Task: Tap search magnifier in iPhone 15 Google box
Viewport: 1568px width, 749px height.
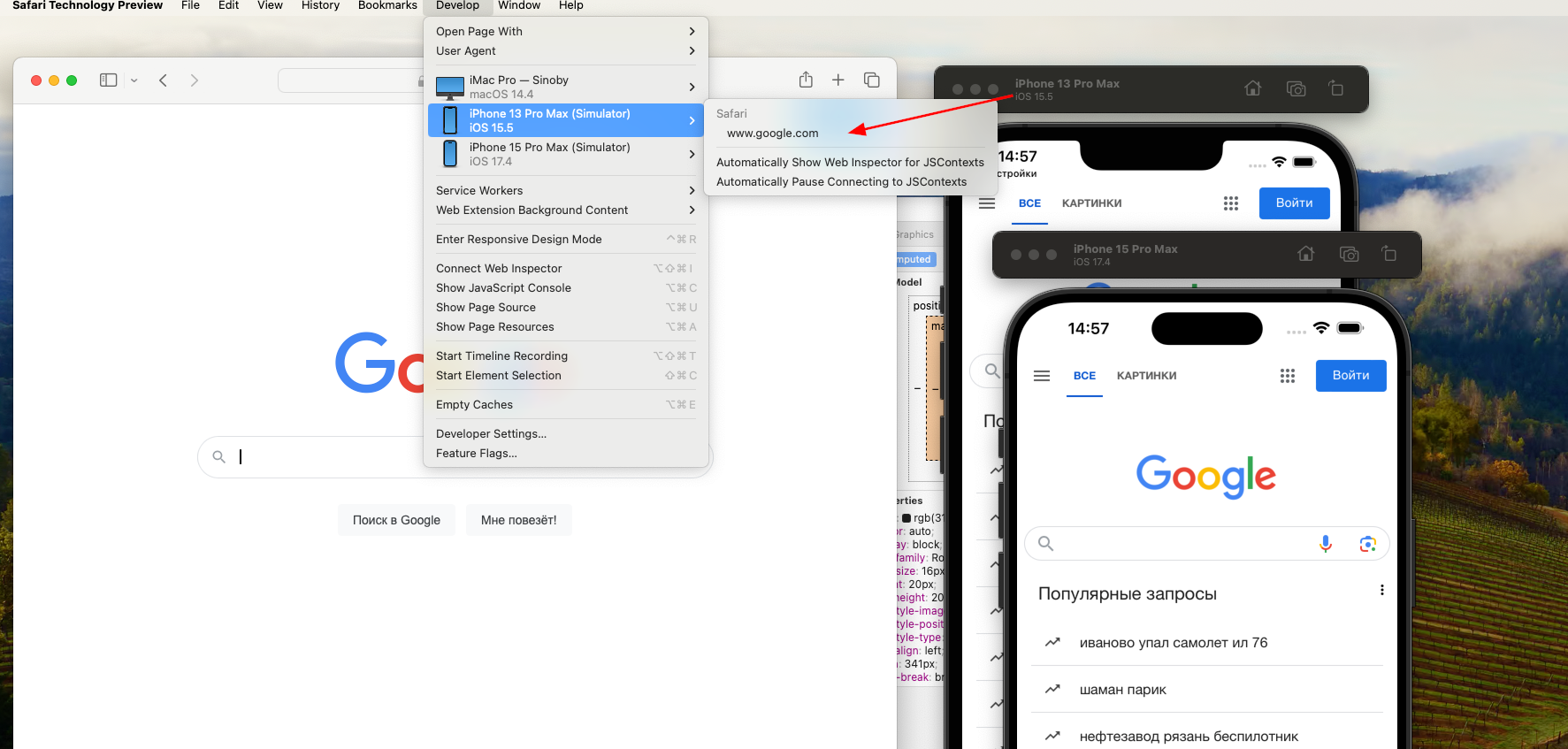Action: (x=1046, y=544)
